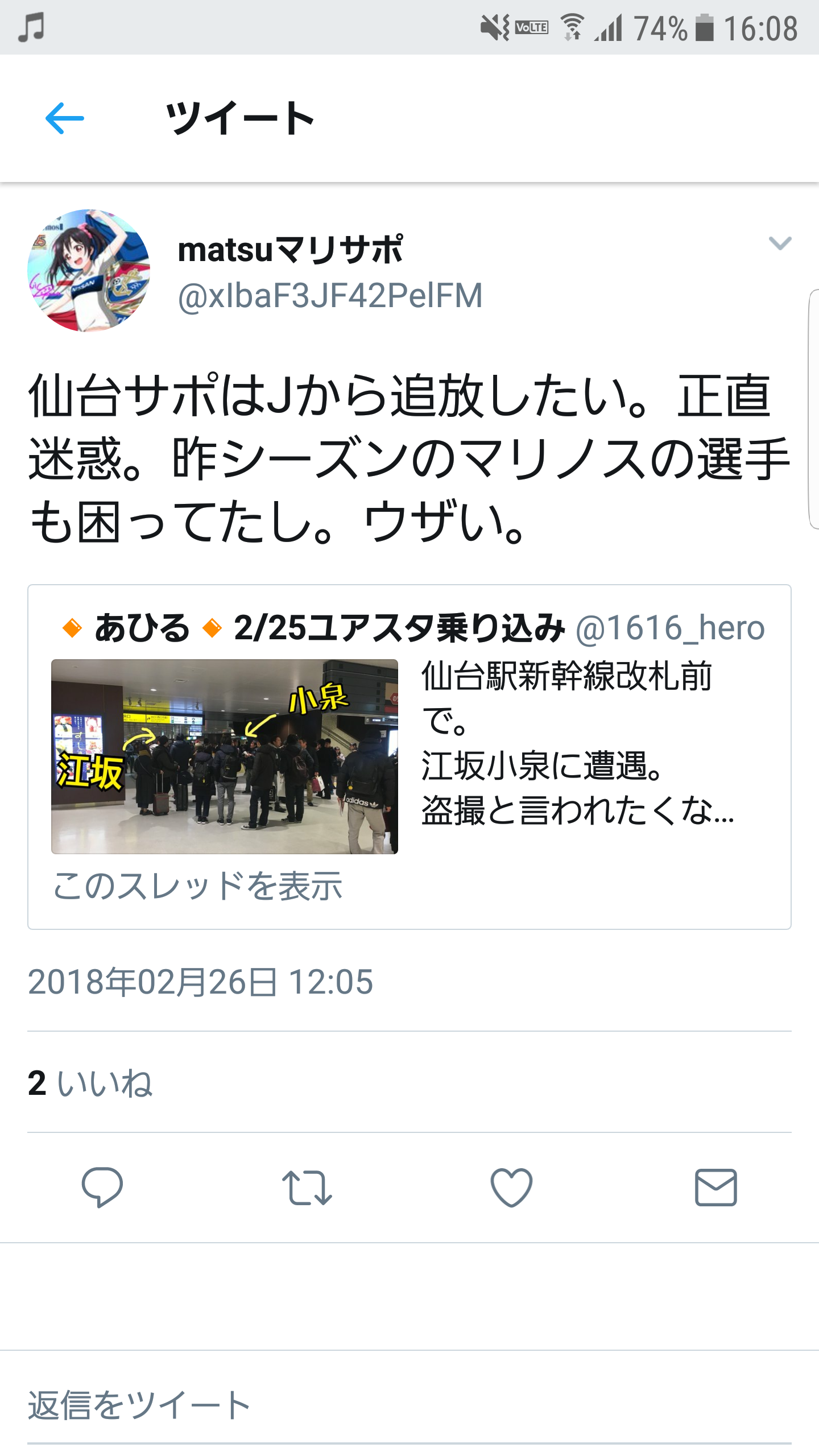The width and height of the screenshot is (819, 1456).
Task: Tap the battery icon in status bar
Action: (705, 28)
